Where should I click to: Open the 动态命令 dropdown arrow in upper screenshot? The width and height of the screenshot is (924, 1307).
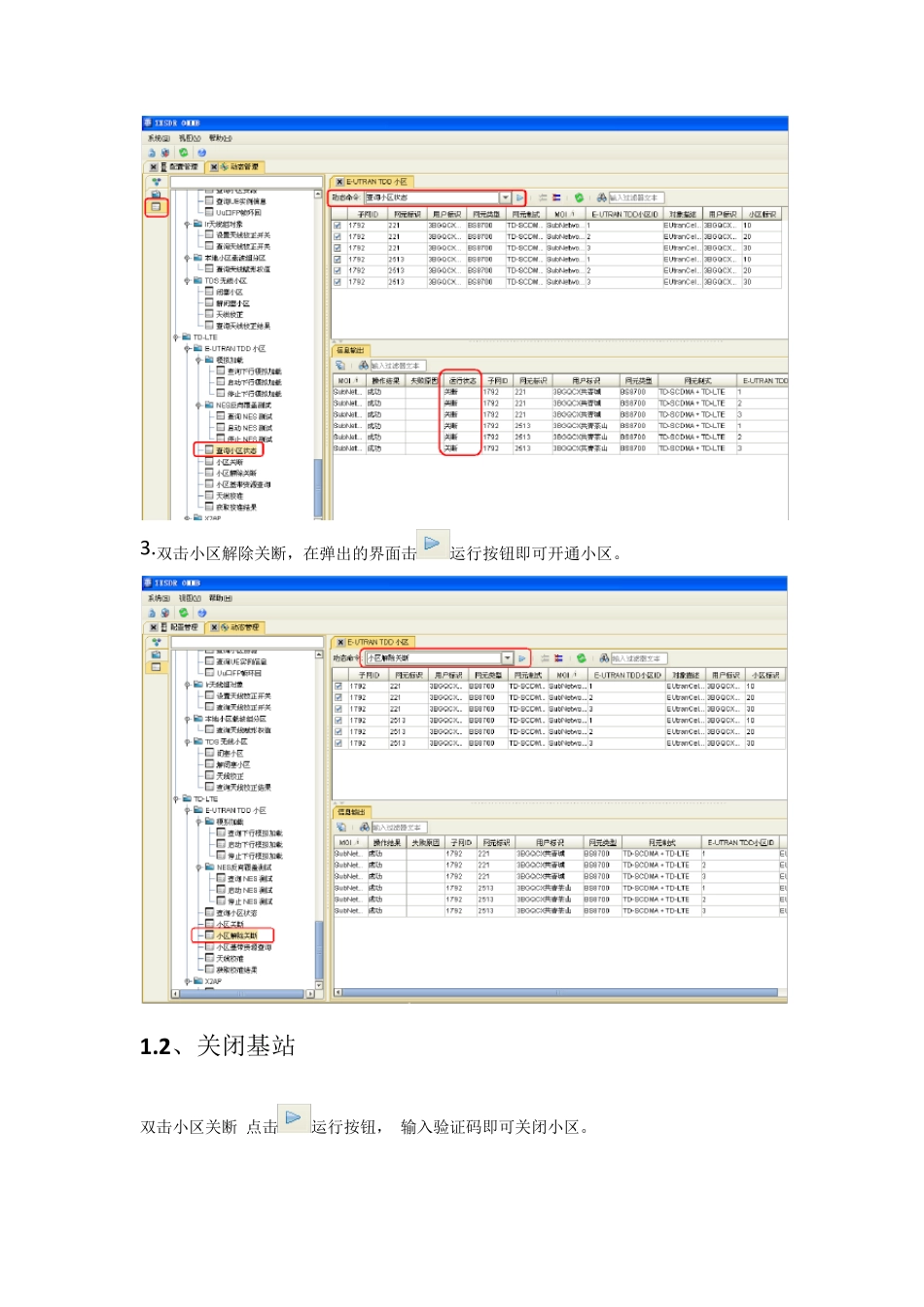(505, 197)
